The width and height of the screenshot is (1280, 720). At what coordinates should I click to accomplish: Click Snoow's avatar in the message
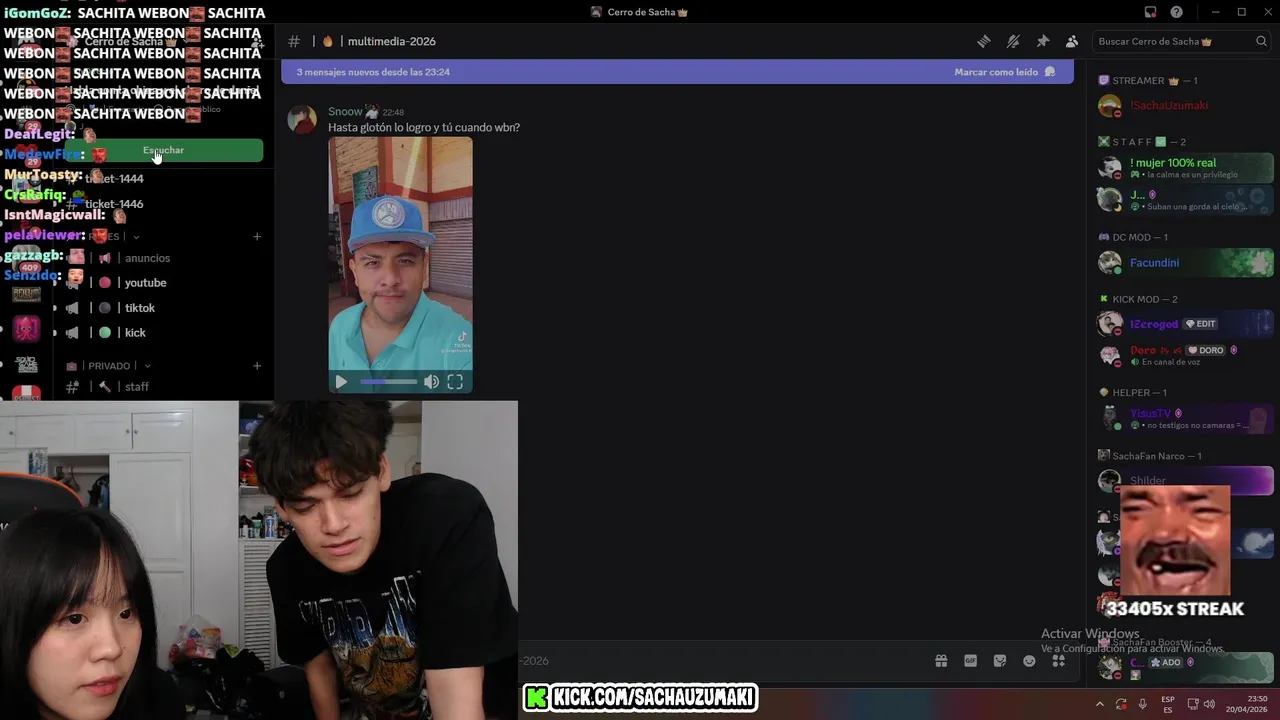tap(302, 119)
